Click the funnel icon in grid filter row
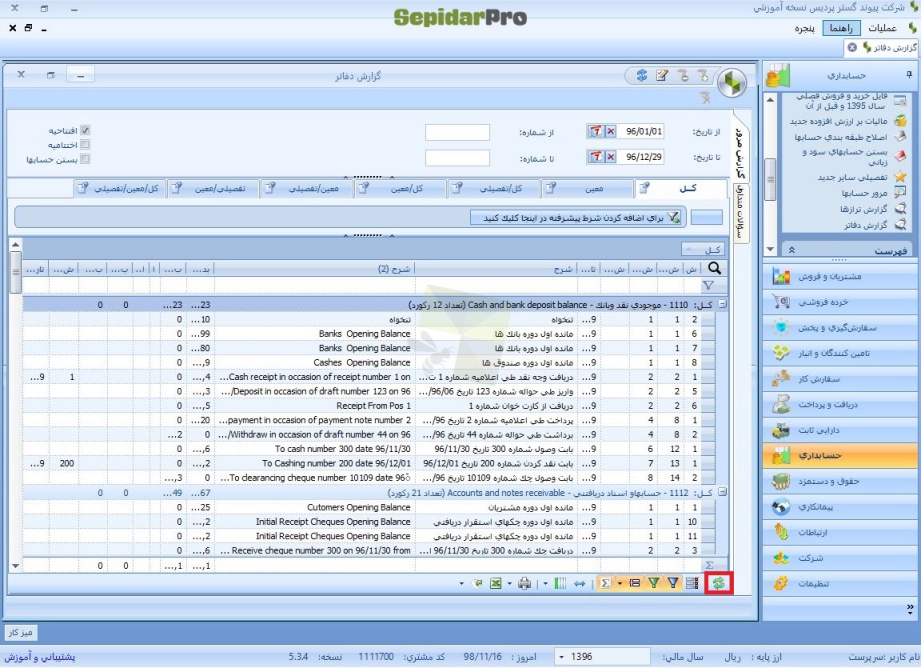Screen dimensions: 921x668 708,286
